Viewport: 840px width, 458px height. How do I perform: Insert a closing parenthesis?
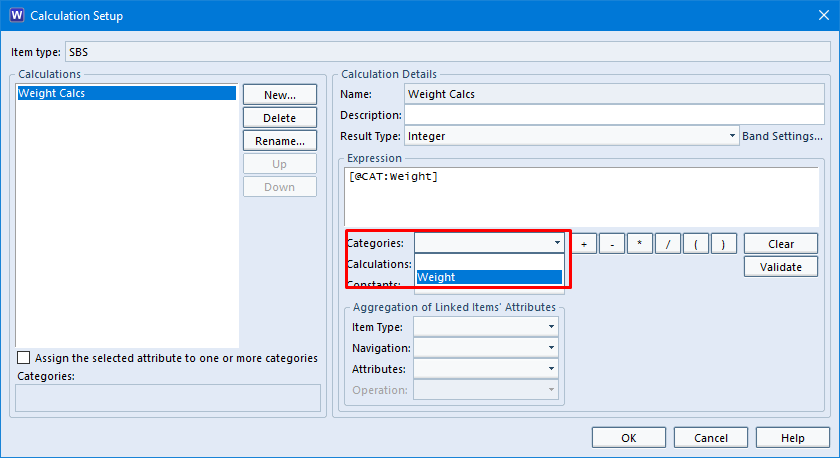[x=724, y=244]
